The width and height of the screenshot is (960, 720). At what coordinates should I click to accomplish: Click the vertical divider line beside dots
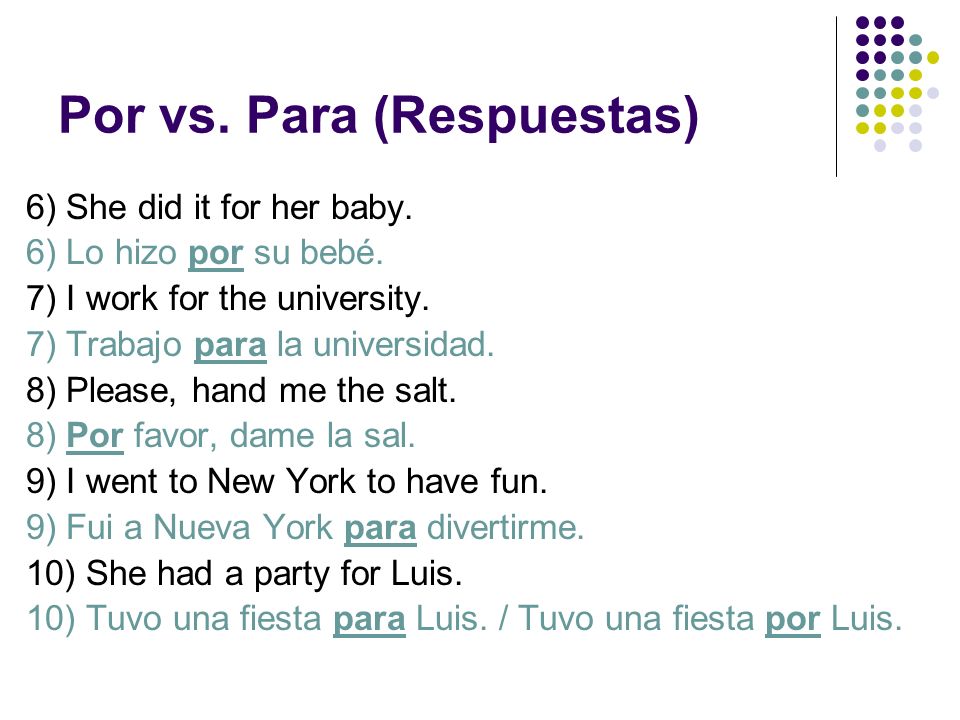pos(836,97)
